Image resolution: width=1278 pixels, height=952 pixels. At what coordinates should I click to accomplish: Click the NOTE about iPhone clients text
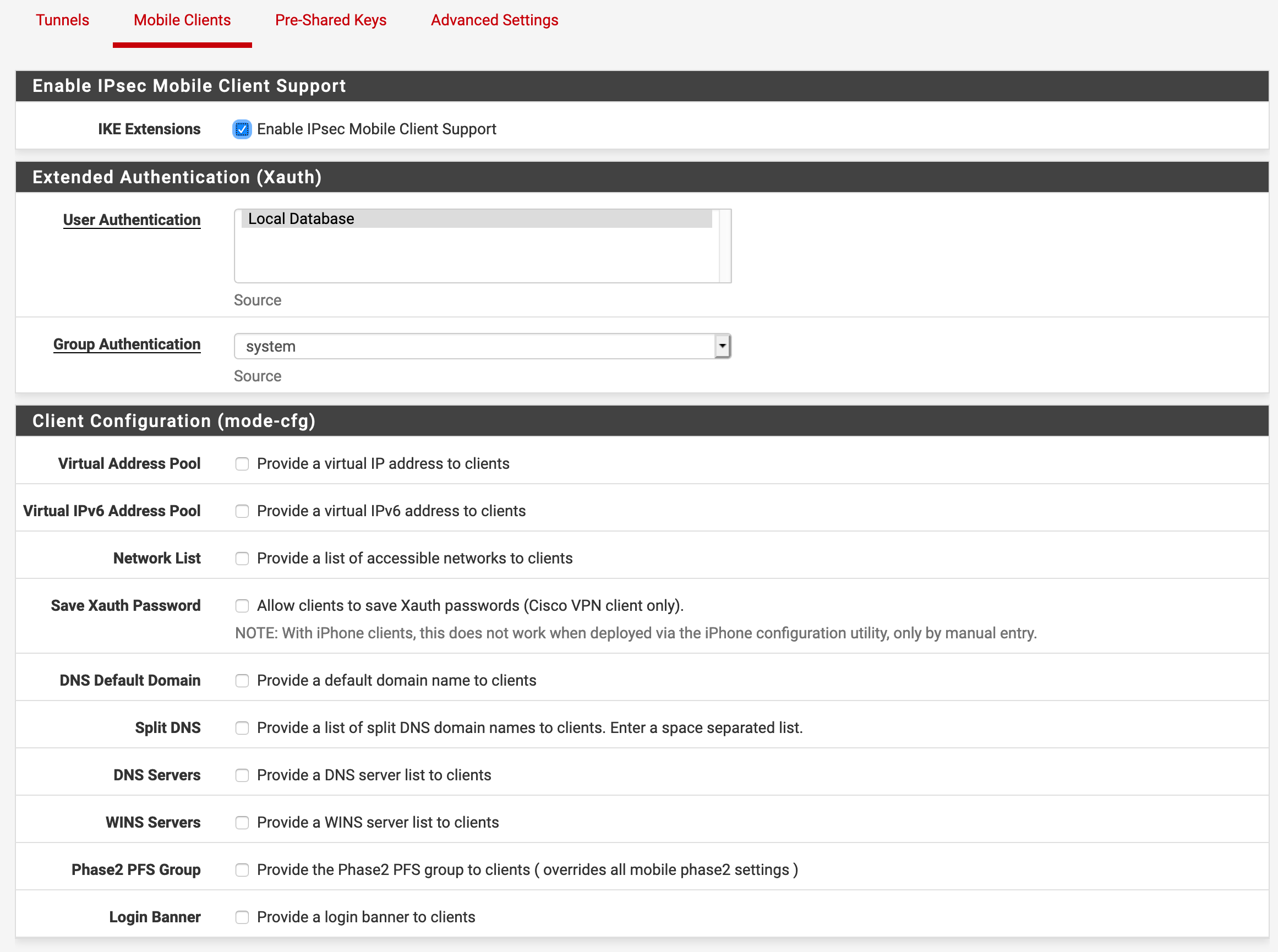636,633
